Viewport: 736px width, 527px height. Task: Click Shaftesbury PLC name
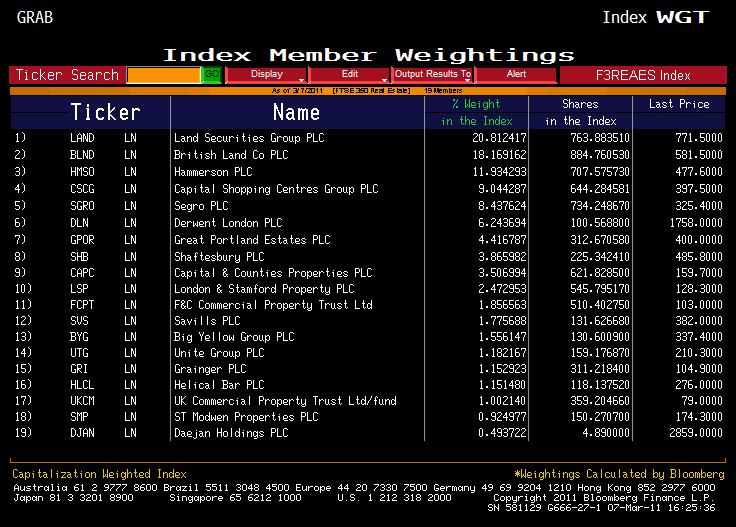tap(219, 257)
